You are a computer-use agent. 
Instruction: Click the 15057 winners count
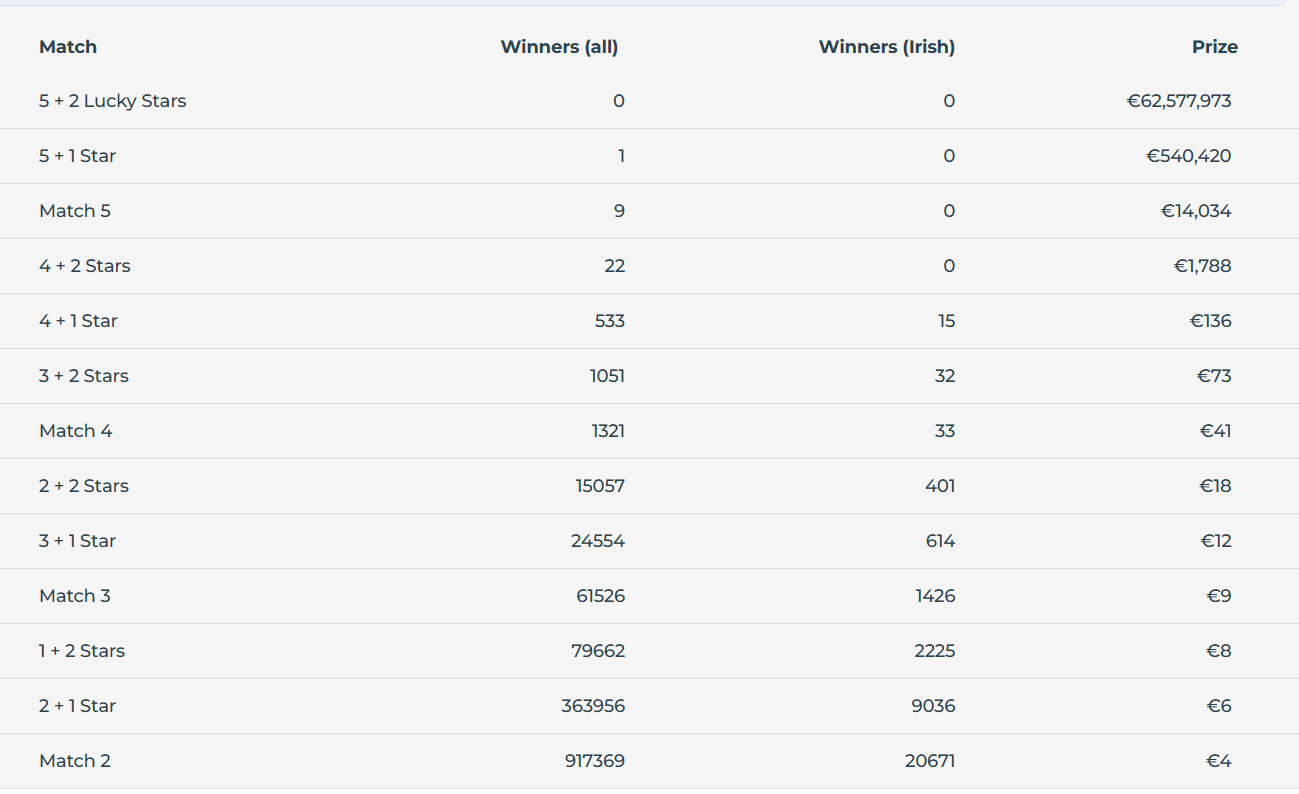[600, 486]
